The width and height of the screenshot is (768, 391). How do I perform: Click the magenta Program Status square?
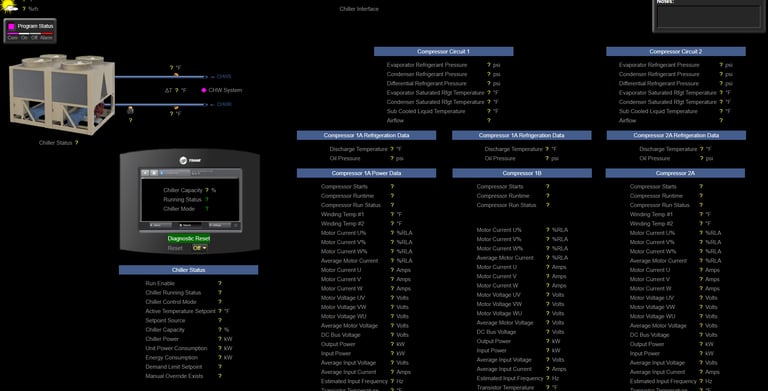tap(11, 26)
